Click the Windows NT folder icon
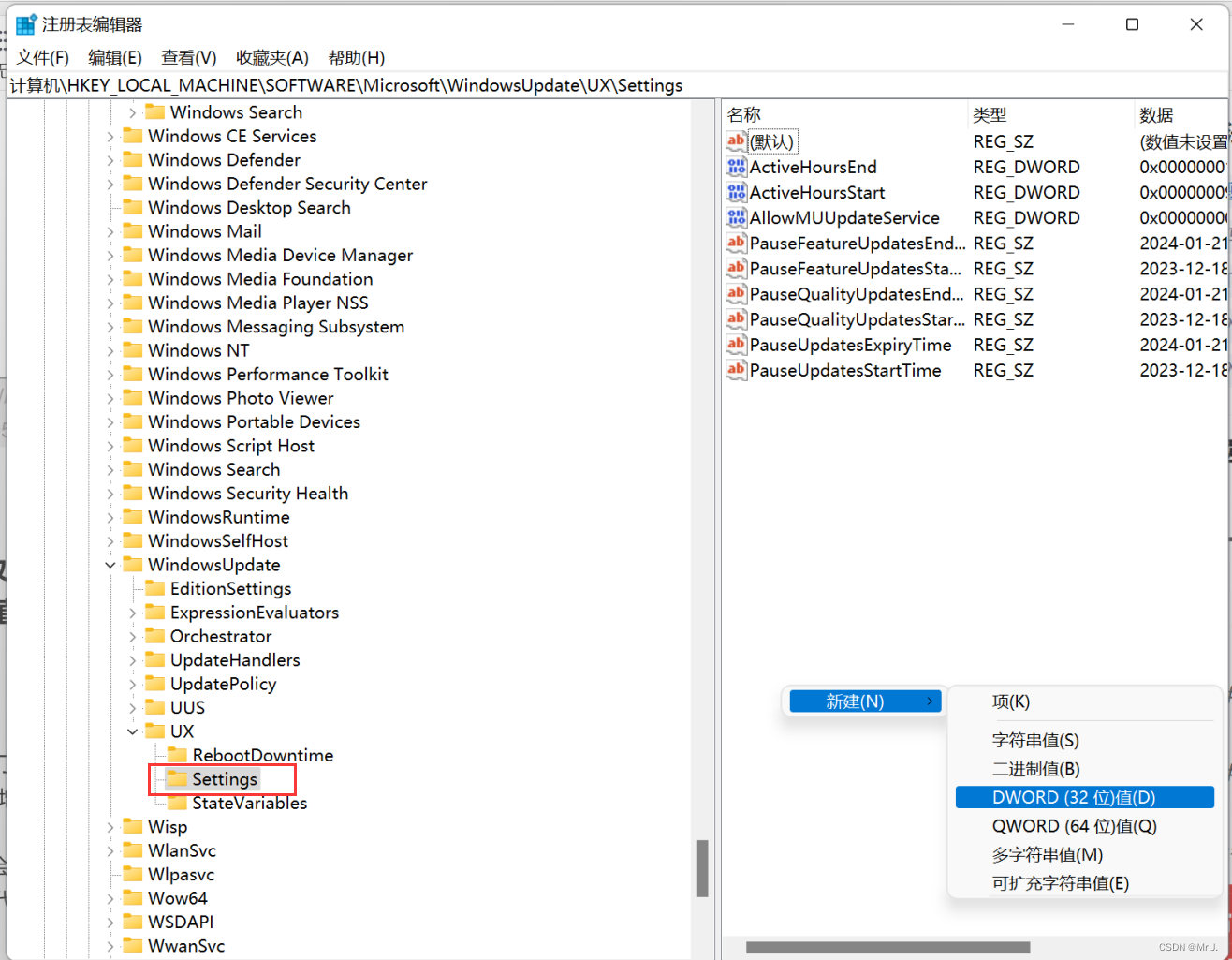The image size is (1232, 960). click(x=133, y=350)
